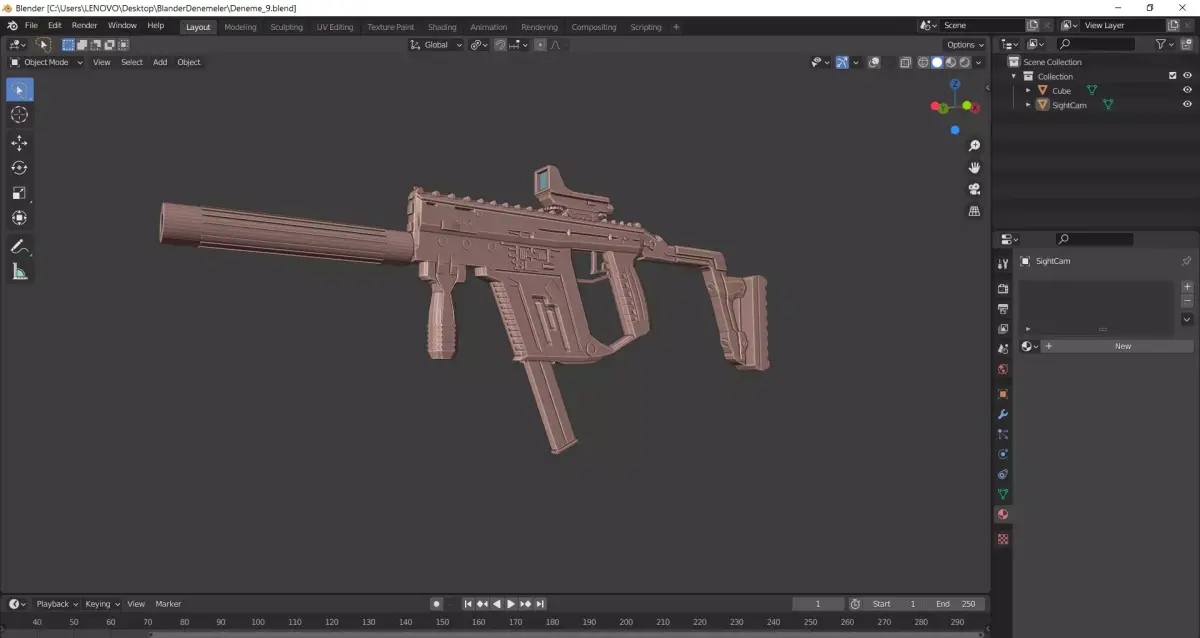1200x638 pixels.
Task: Switch to the Shading workspace tab
Action: [x=442, y=27]
